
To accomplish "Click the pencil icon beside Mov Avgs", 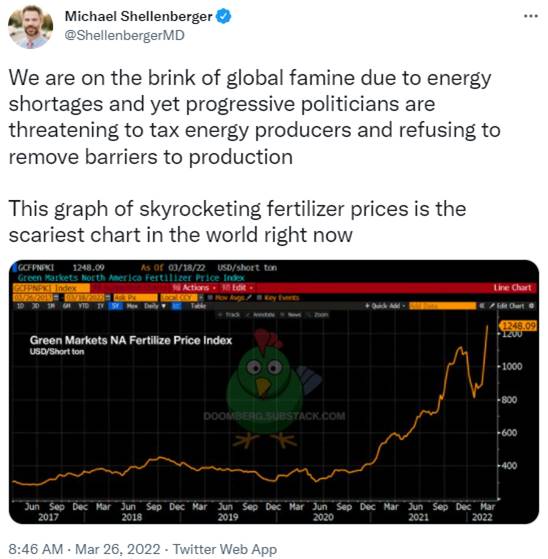I will coord(249,297).
